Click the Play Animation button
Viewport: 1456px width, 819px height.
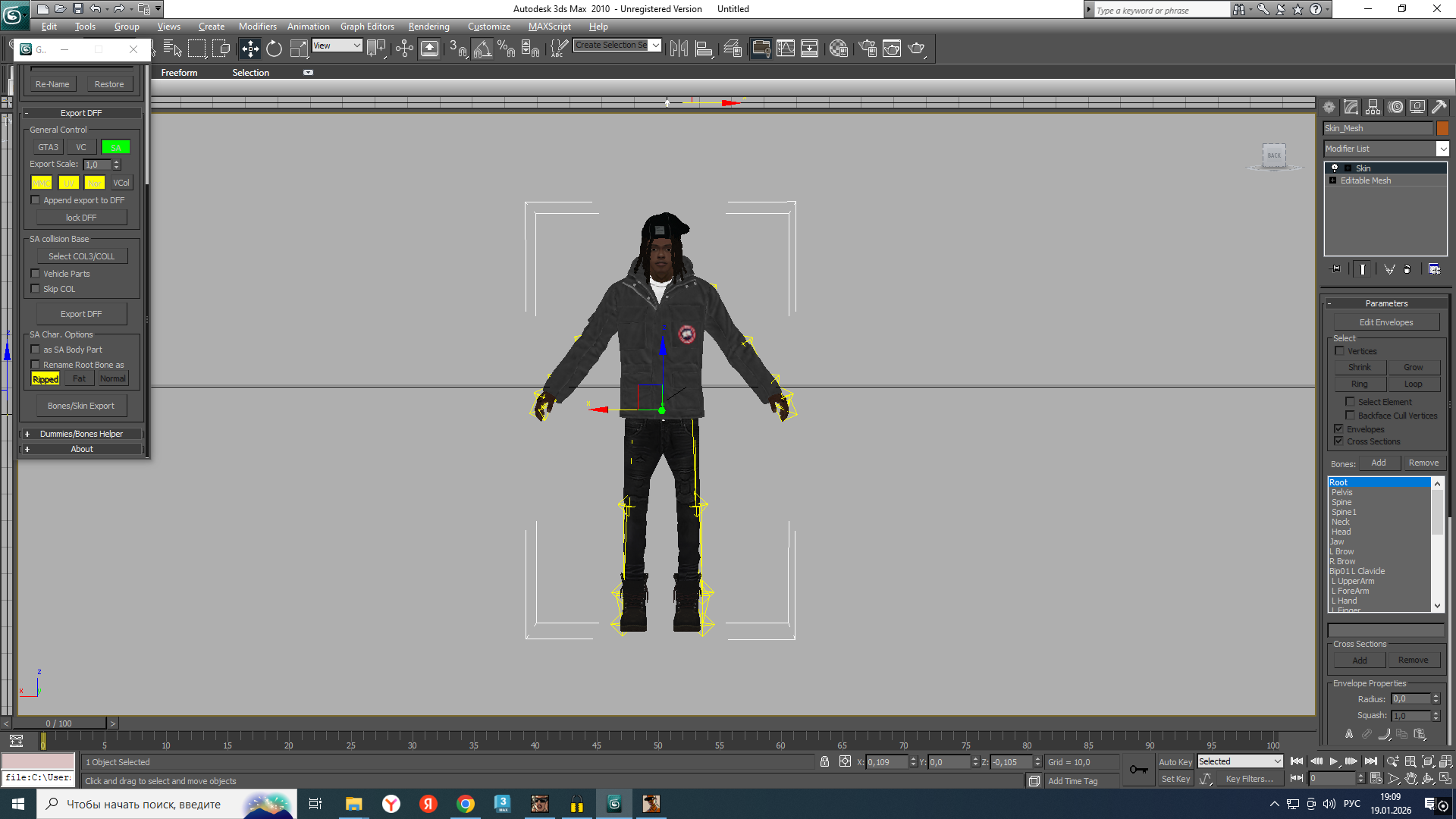[1333, 761]
